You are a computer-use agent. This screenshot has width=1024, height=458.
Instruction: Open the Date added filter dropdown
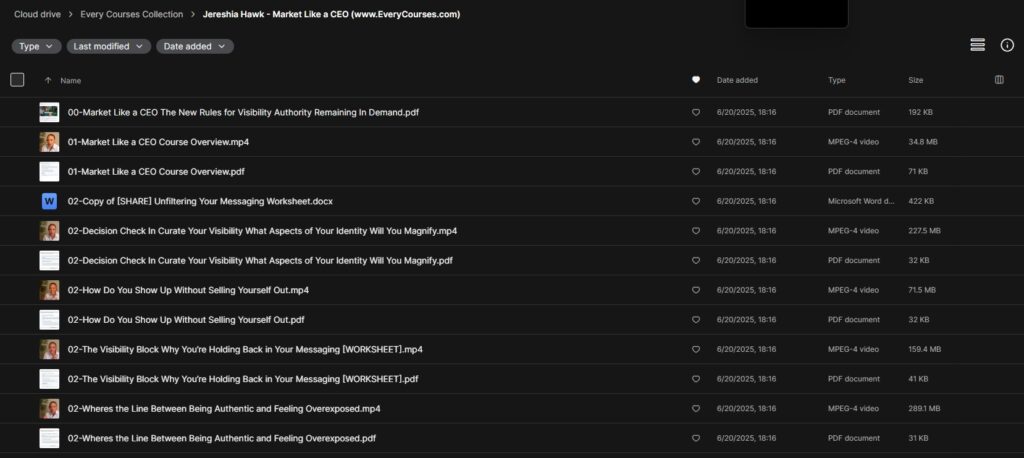tap(195, 46)
